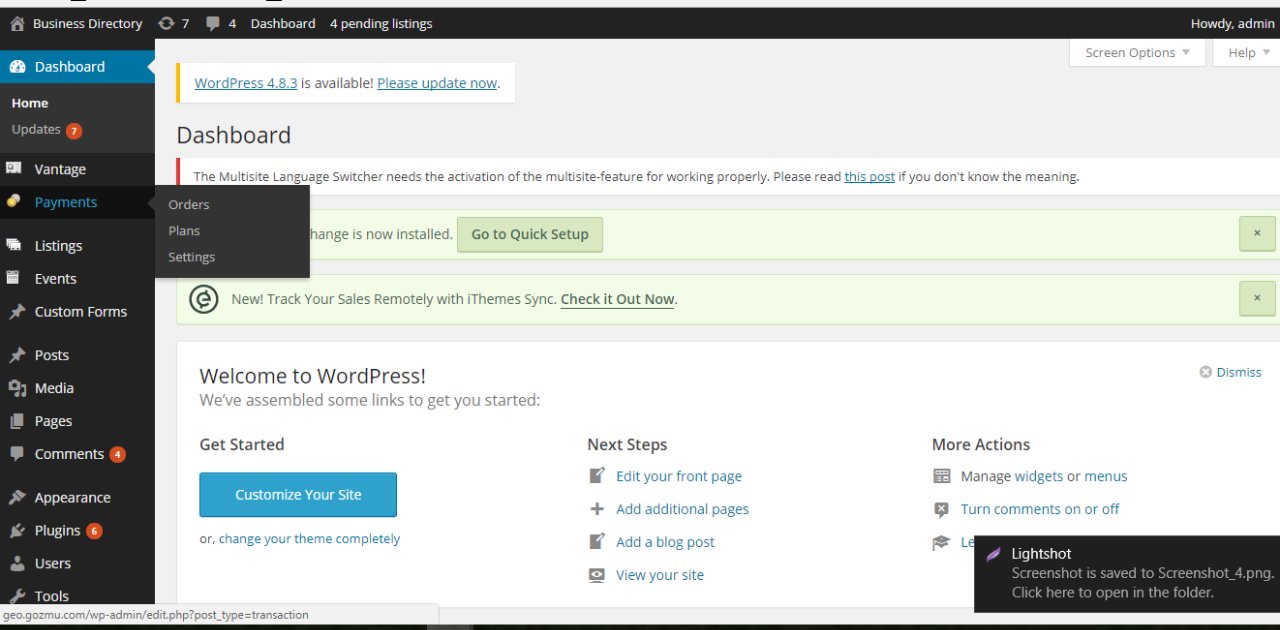Click the Plugins plug icon

click(17, 531)
